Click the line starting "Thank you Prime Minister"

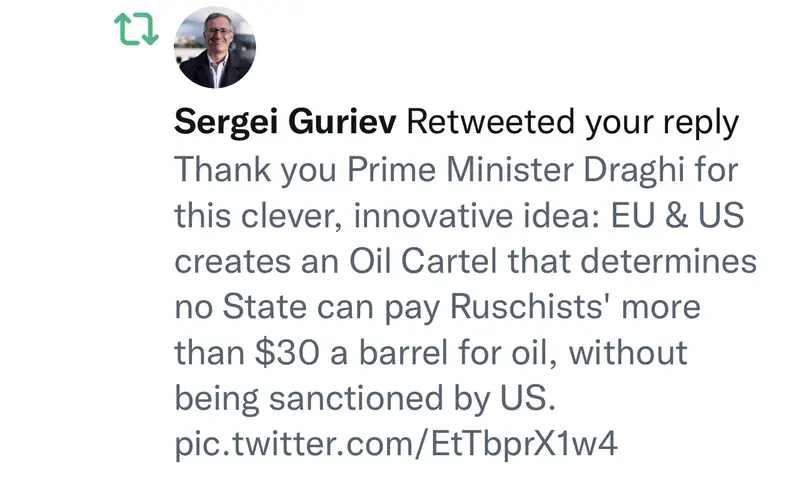click(x=456, y=169)
